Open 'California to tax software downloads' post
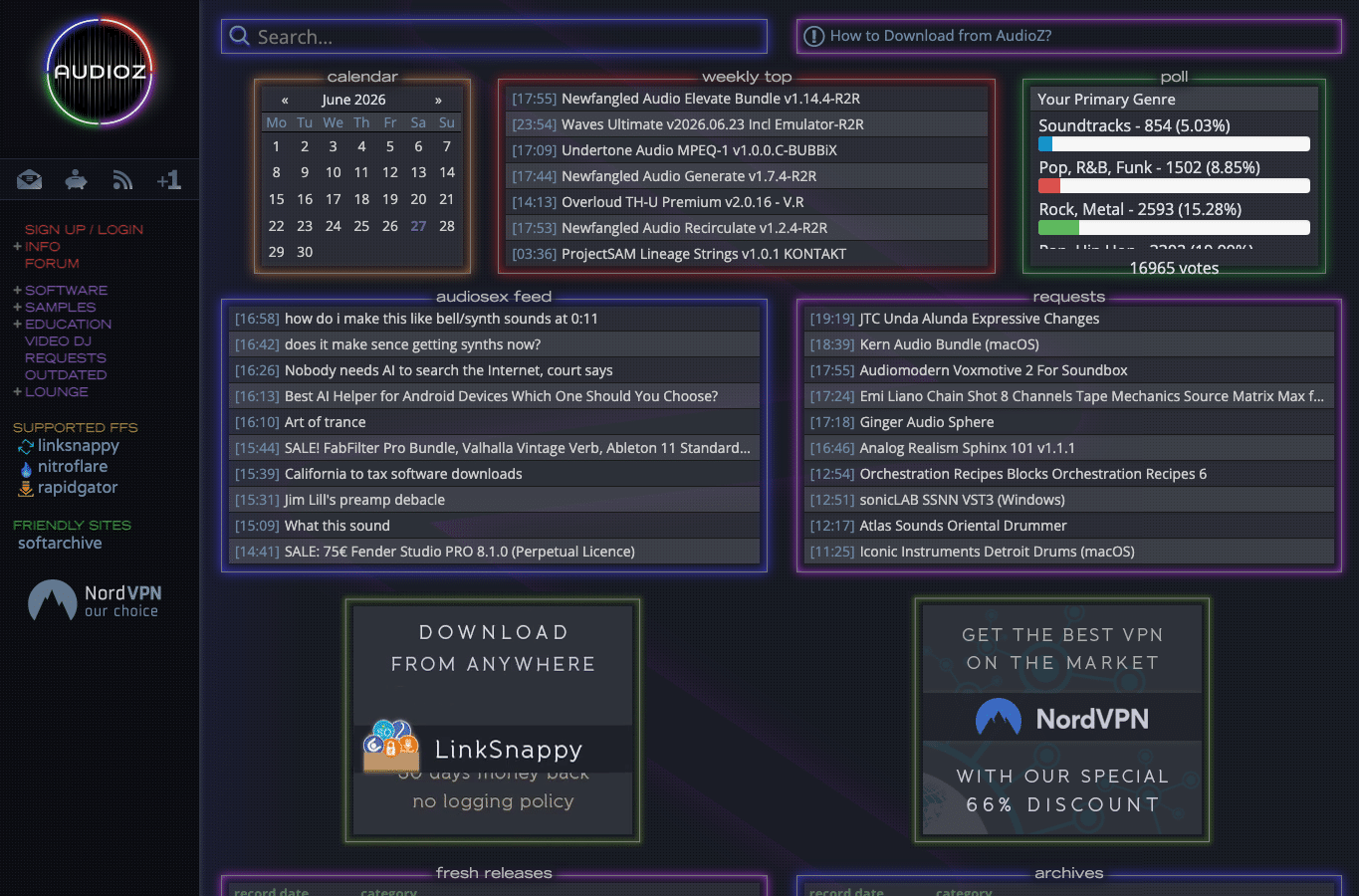The width and height of the screenshot is (1359, 896). pyautogui.click(x=403, y=474)
